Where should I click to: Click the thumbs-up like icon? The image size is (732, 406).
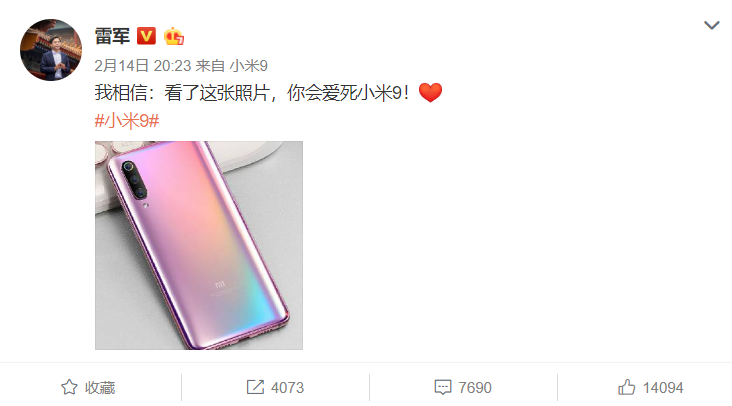click(626, 387)
